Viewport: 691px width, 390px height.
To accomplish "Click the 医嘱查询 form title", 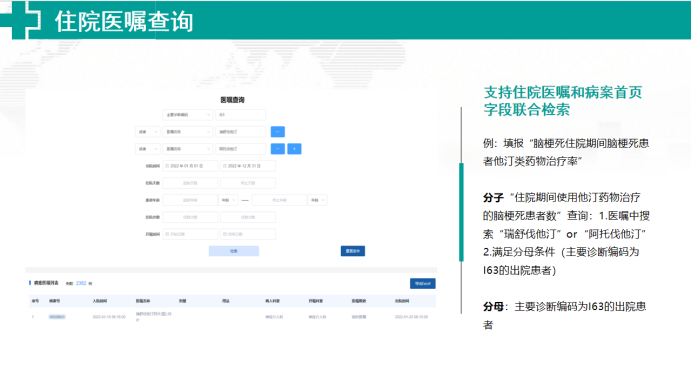I will (232, 100).
